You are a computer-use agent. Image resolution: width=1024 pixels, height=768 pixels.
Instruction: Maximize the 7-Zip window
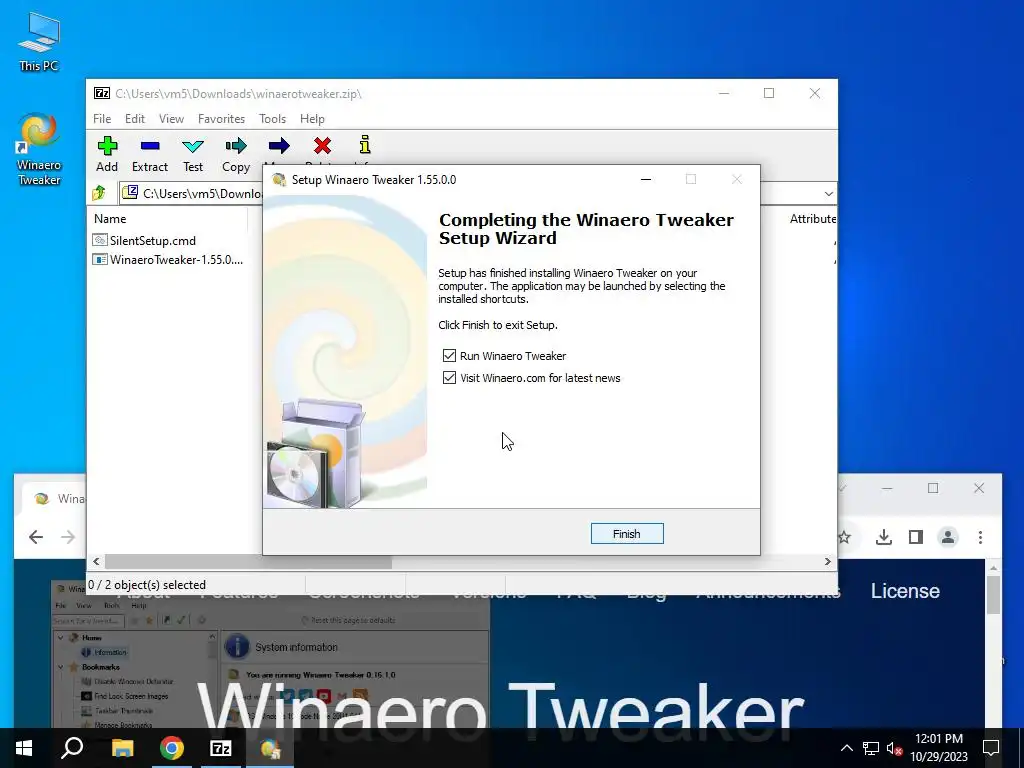(769, 93)
